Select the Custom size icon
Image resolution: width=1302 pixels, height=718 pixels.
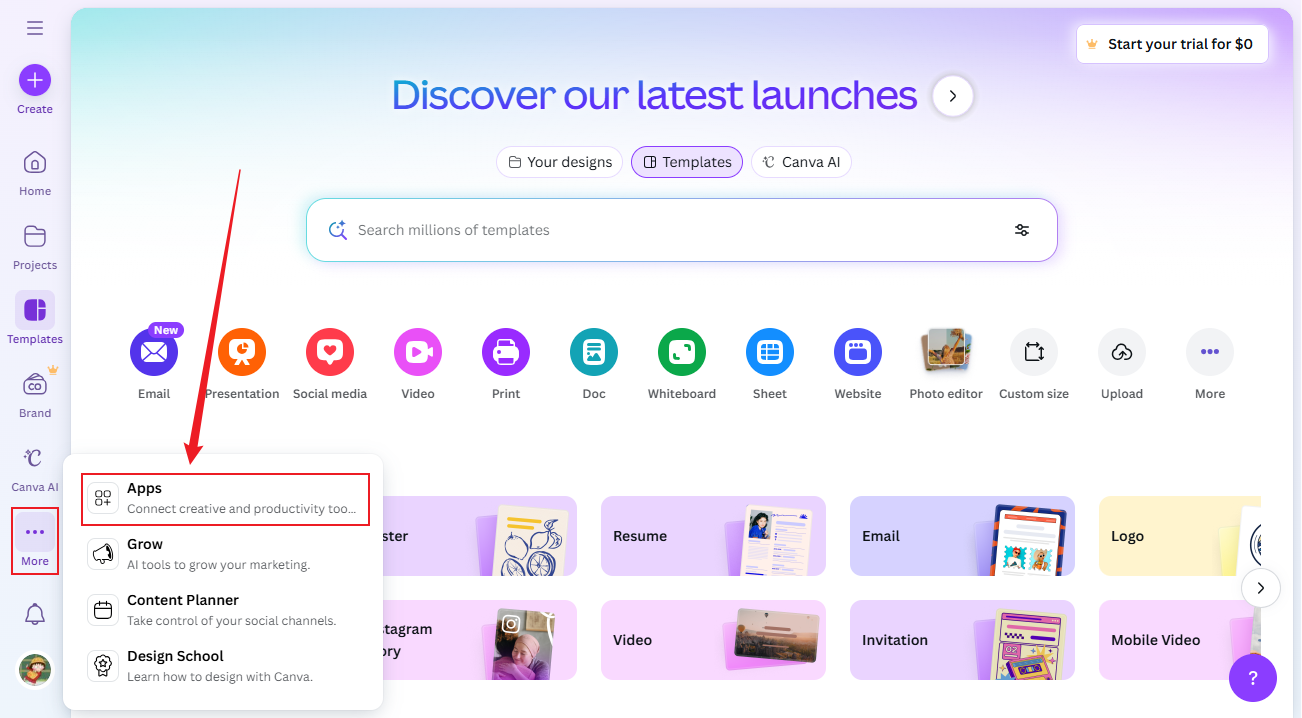[1033, 351]
